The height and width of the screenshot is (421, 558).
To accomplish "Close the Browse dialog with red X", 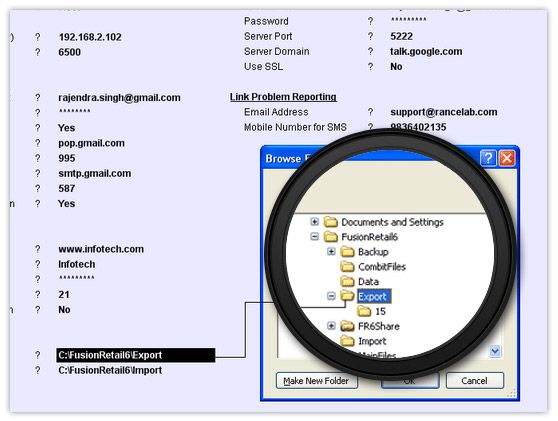I will pyautogui.click(x=507, y=158).
